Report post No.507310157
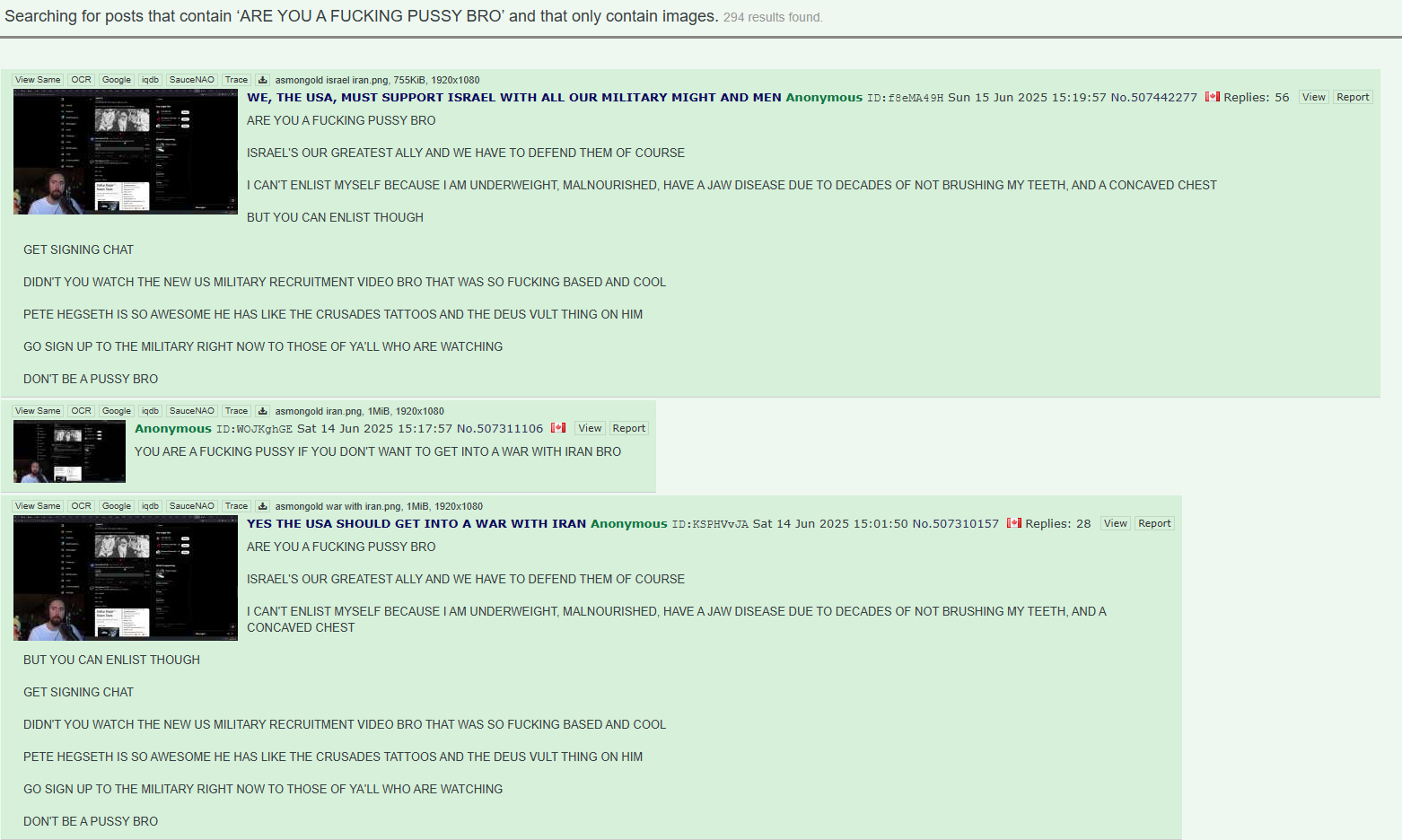The width and height of the screenshot is (1402, 840). tap(1154, 523)
